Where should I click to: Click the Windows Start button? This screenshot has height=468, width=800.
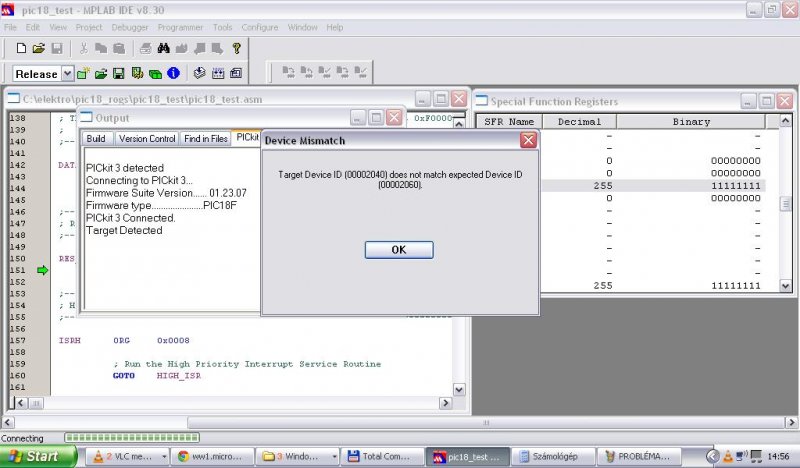coord(37,456)
